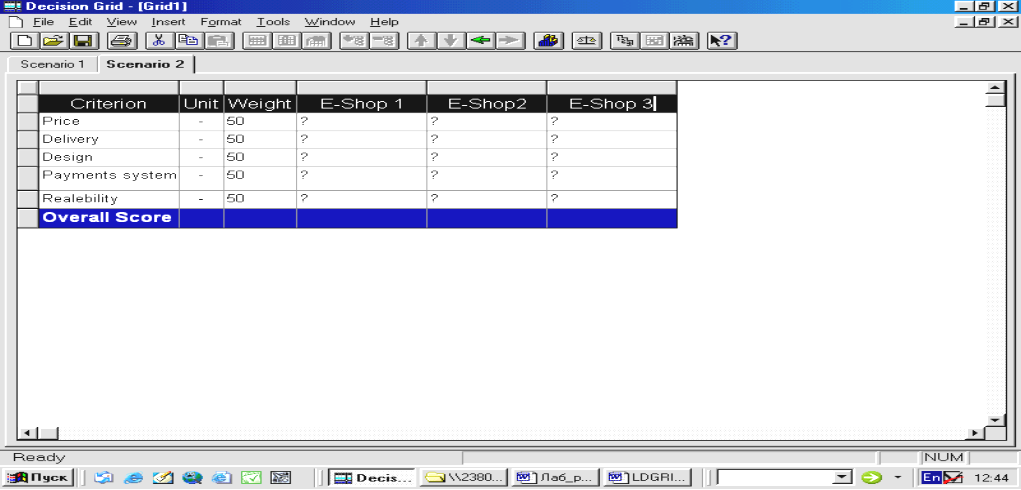Click the vertical scrollbar down arrow
This screenshot has height=490, width=1021.
(x=995, y=420)
